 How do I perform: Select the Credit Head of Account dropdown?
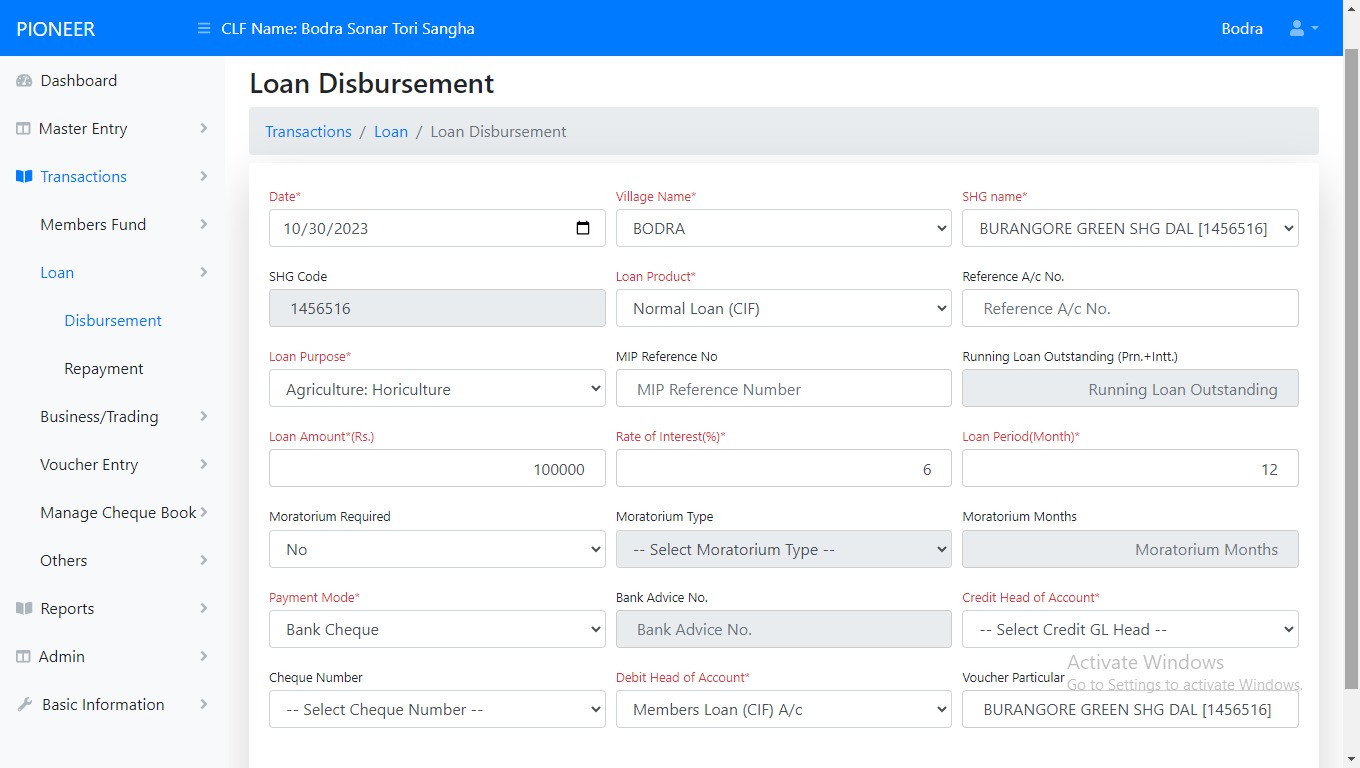click(1130, 630)
